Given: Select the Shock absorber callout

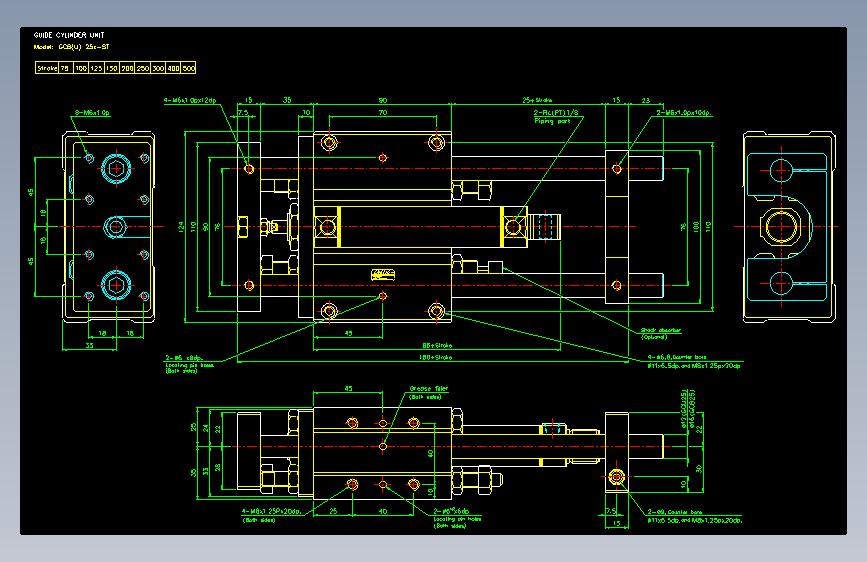Looking at the screenshot, I should (661, 330).
